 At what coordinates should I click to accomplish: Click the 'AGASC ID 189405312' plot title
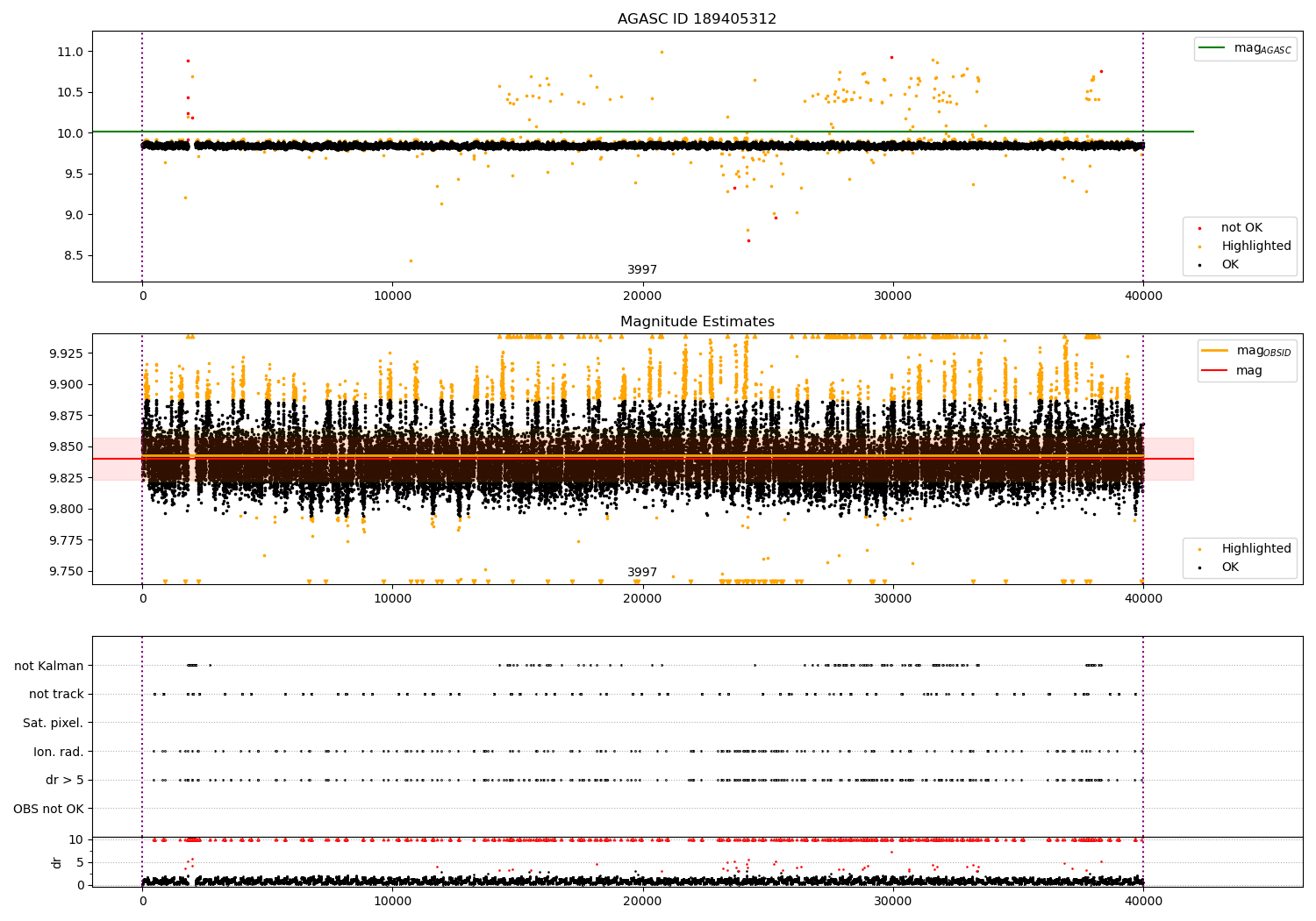pos(697,19)
